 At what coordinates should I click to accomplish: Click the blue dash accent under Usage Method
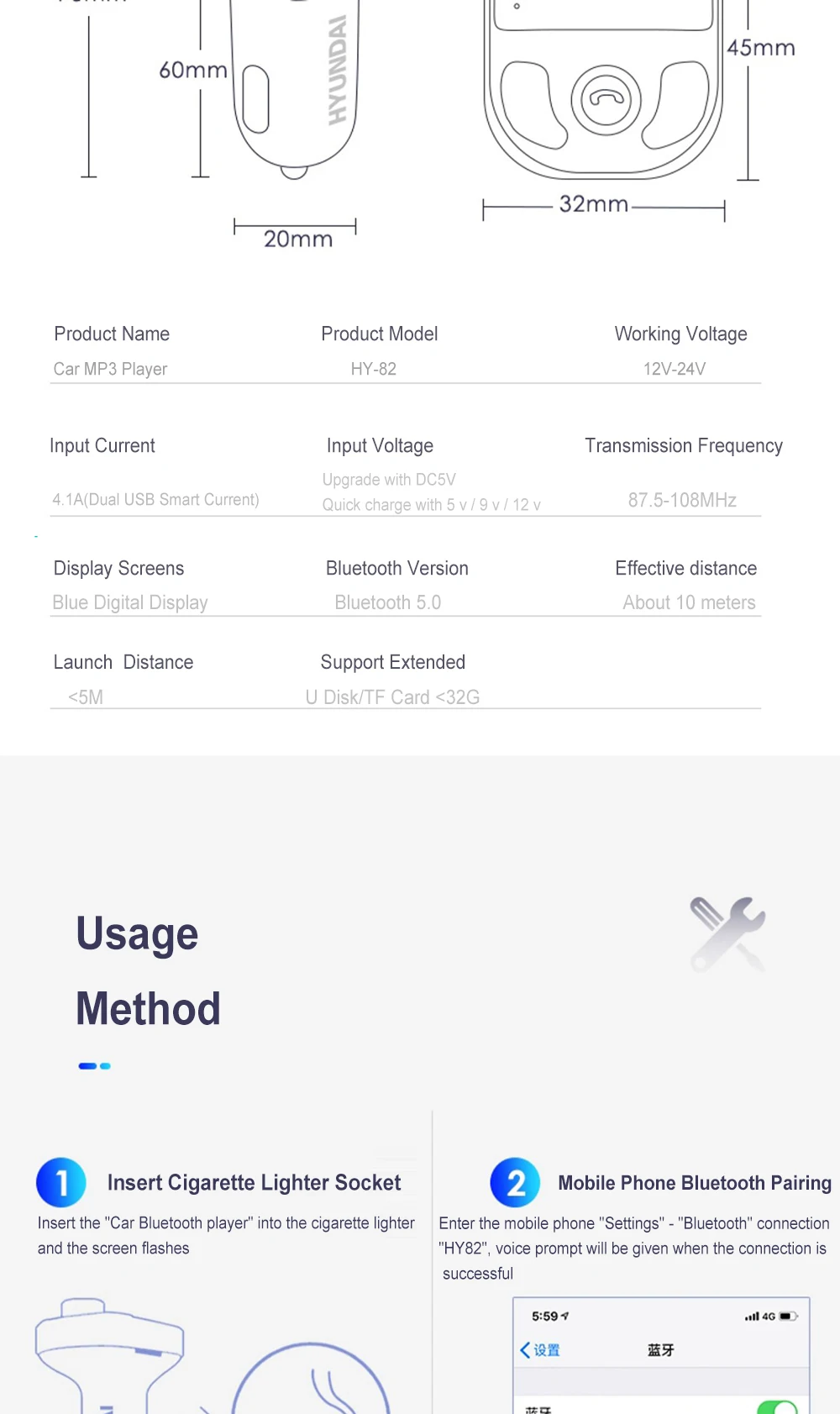pyautogui.click(x=94, y=1066)
